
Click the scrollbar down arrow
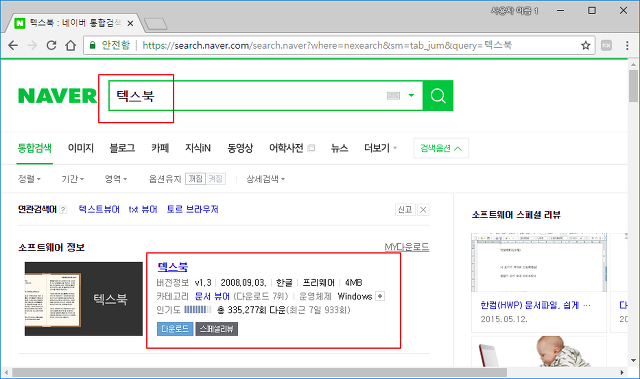pos(633,361)
